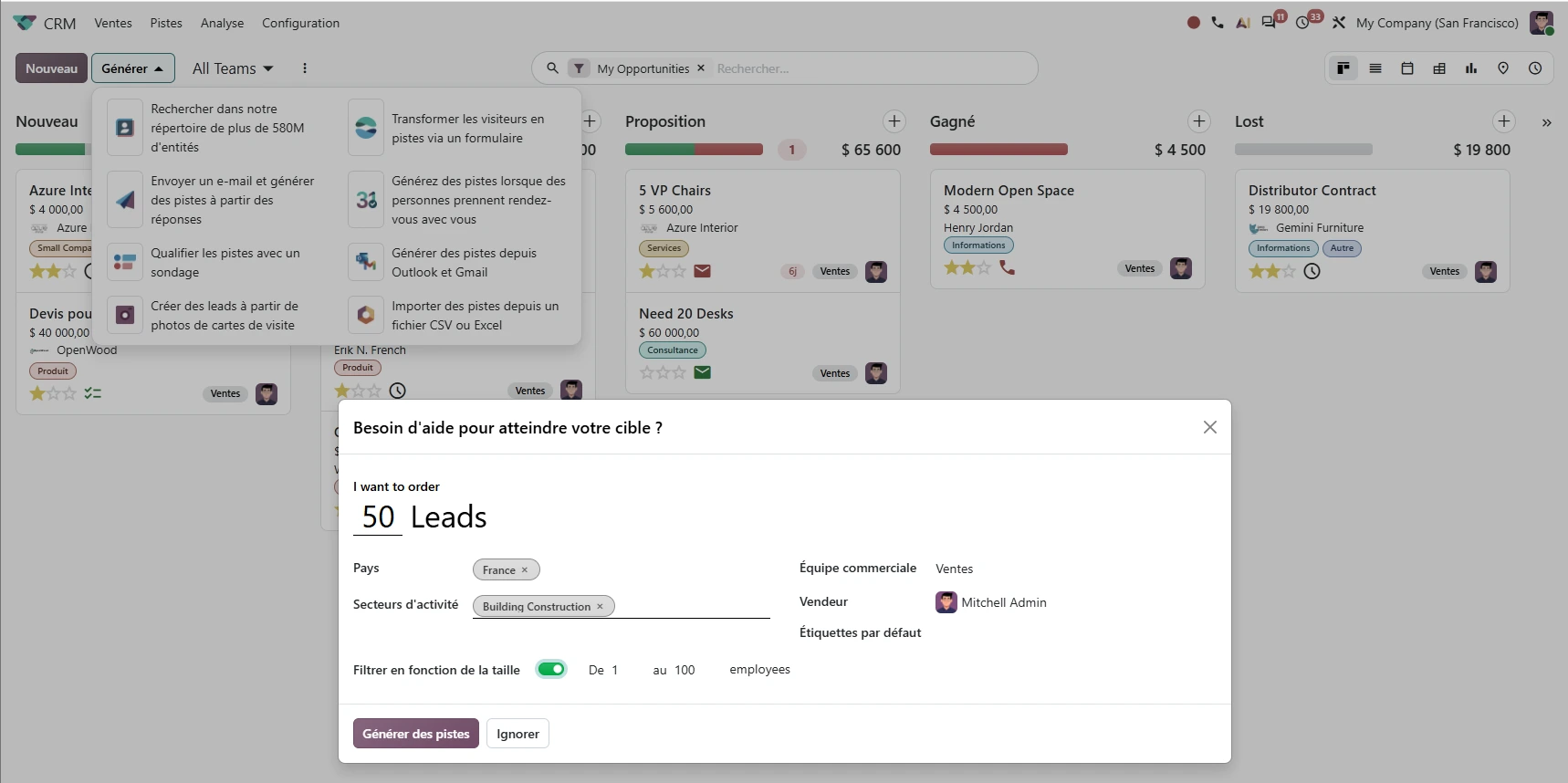Switch to the list view icon
The width and height of the screenshot is (1568, 783).
point(1375,68)
